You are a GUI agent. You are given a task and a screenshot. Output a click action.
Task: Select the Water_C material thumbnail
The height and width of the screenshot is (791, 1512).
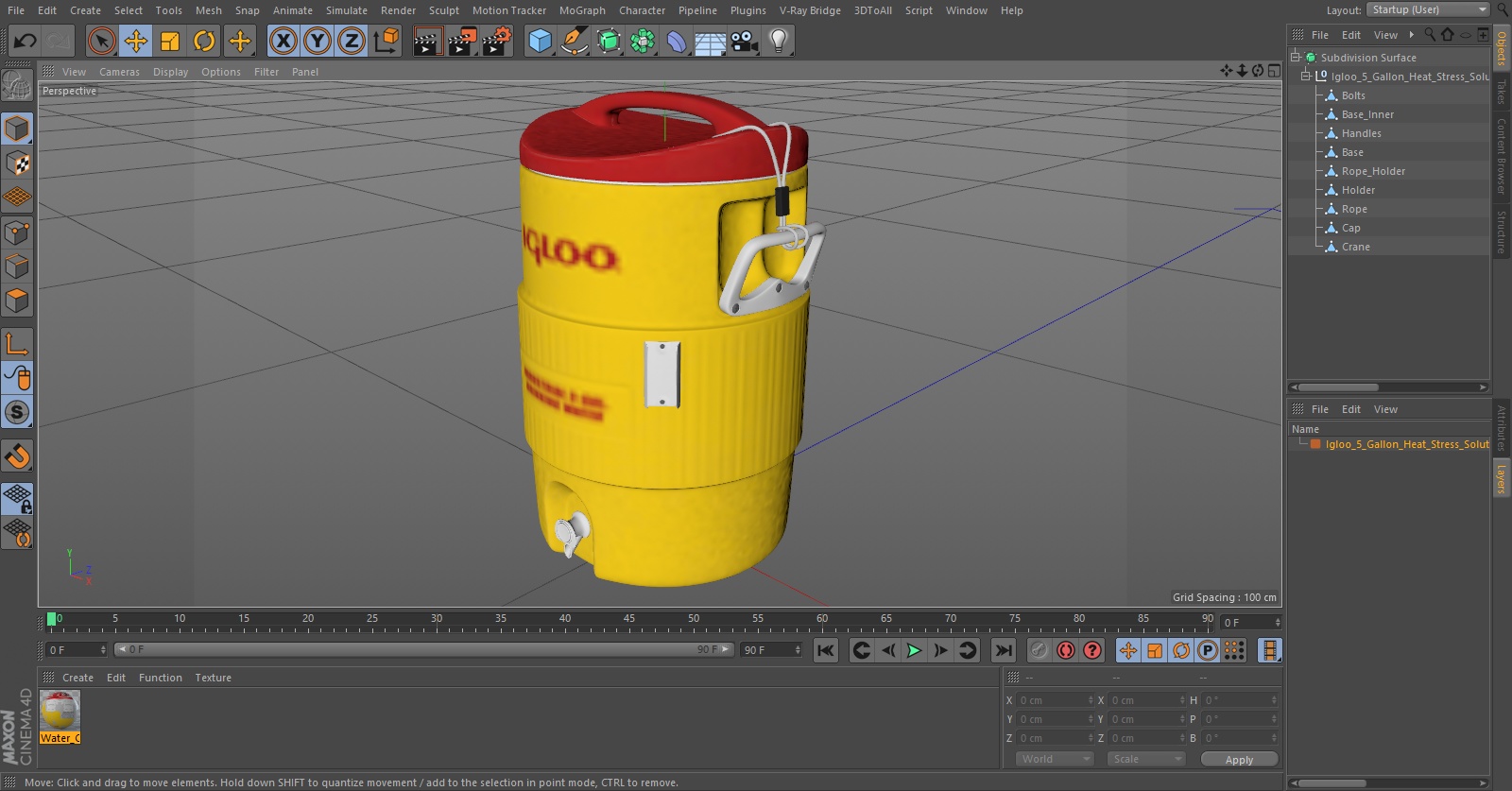(60, 717)
